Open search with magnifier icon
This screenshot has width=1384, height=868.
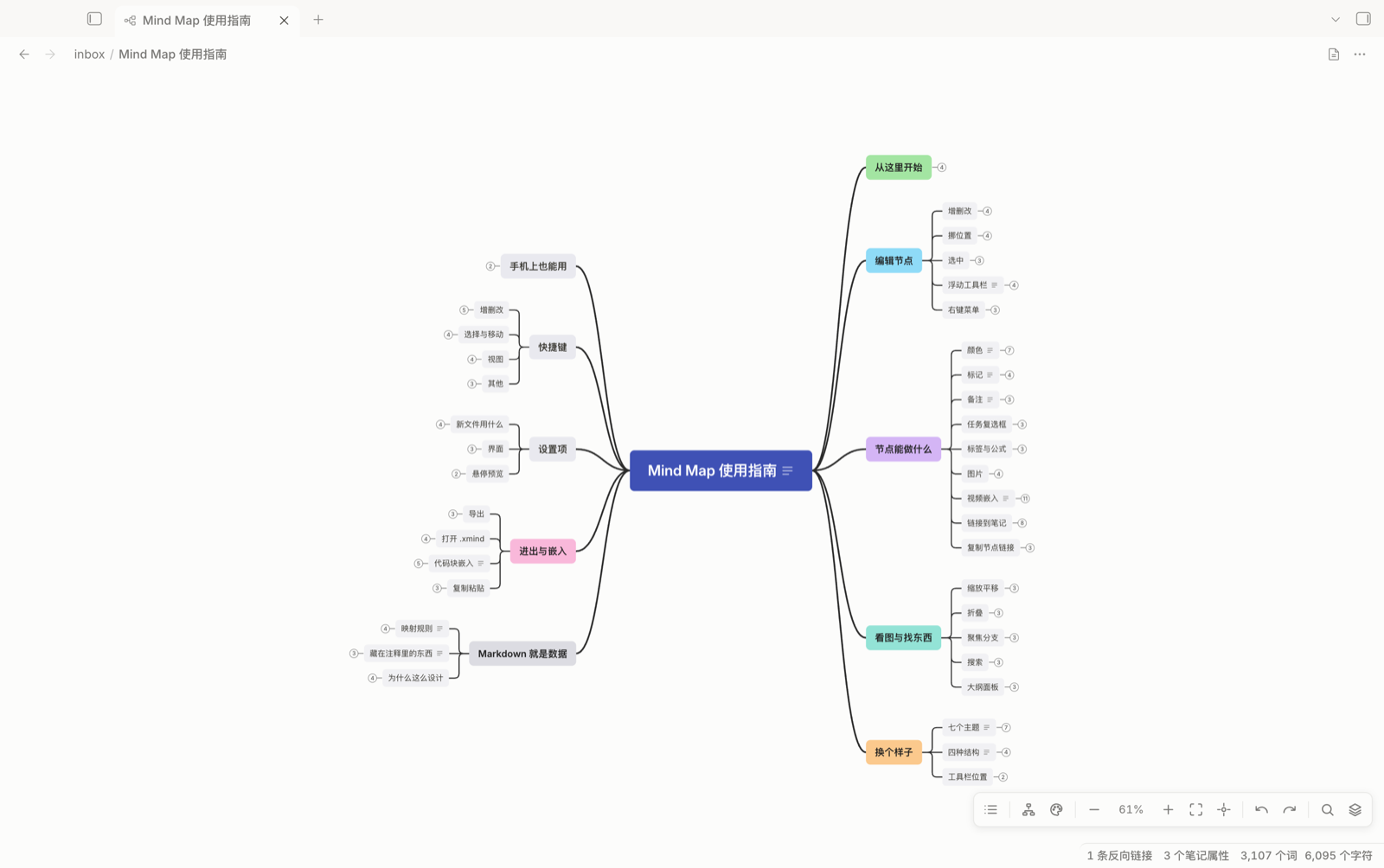[x=1328, y=810]
